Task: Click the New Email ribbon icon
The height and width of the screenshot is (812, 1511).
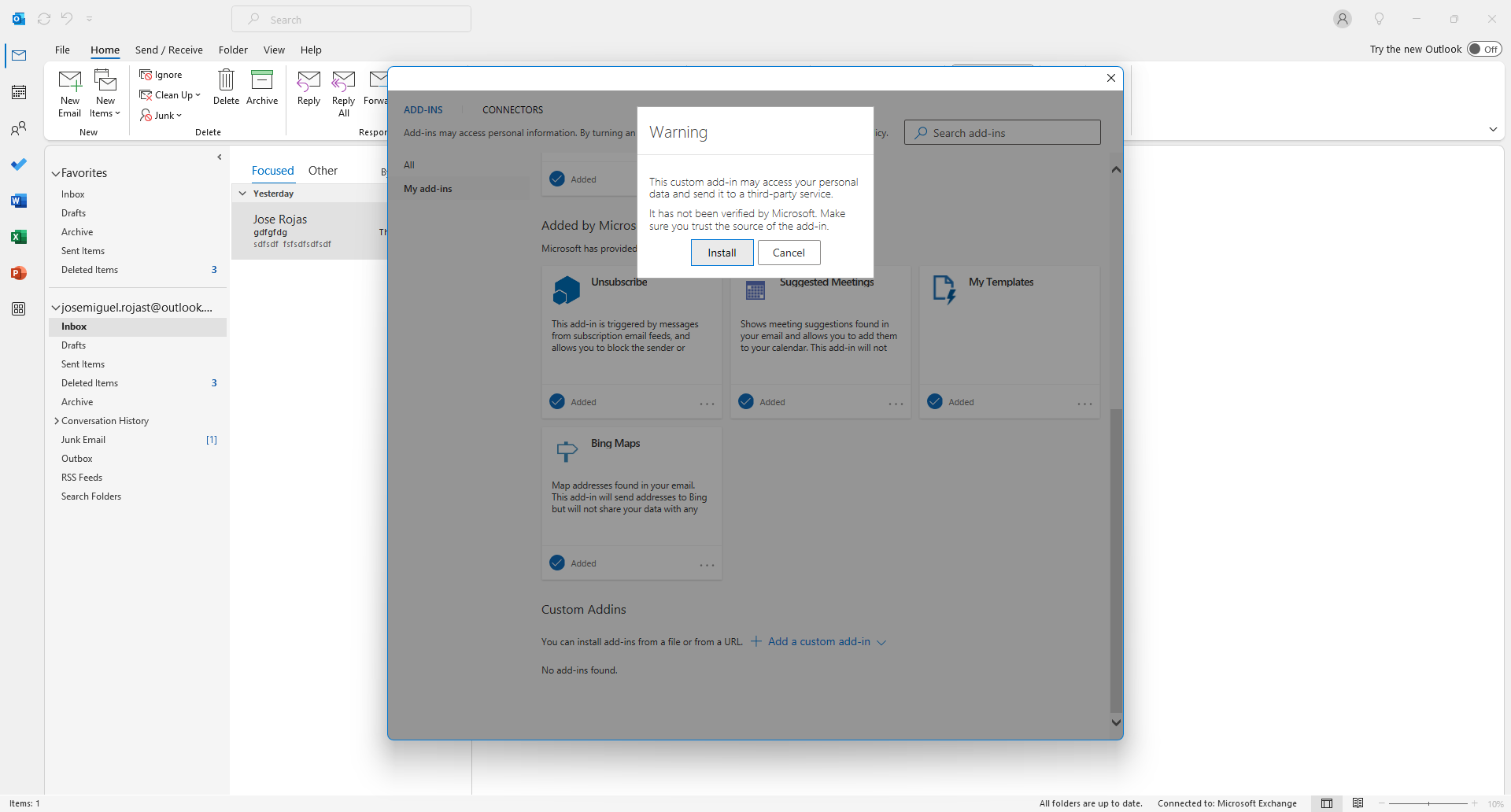Action: pyautogui.click(x=70, y=93)
